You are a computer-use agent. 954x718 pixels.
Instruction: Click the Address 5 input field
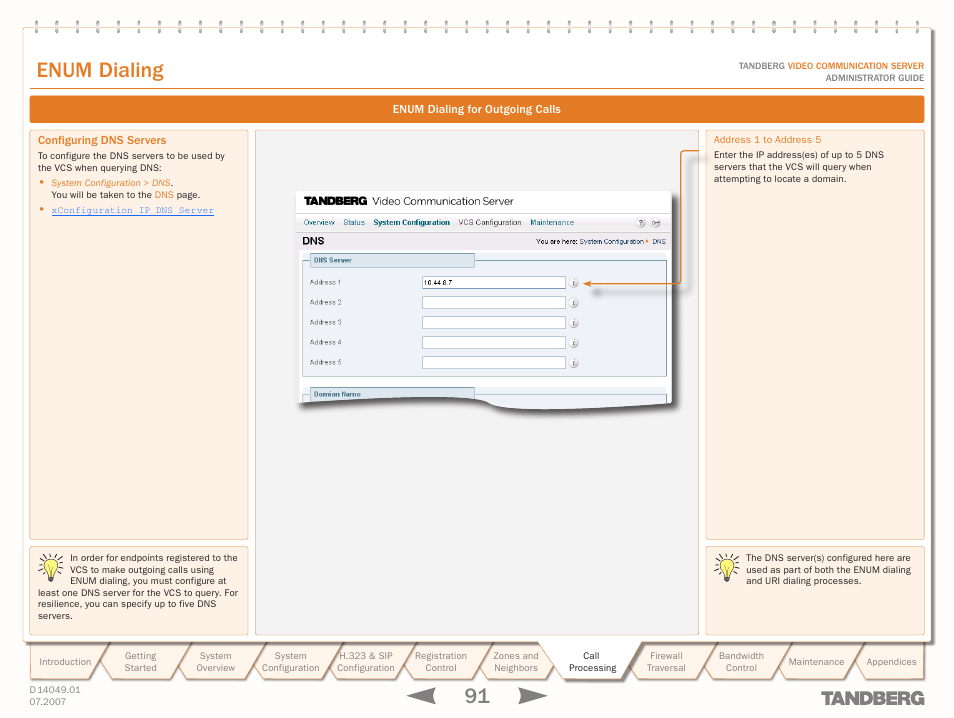pyautogui.click(x=493, y=363)
